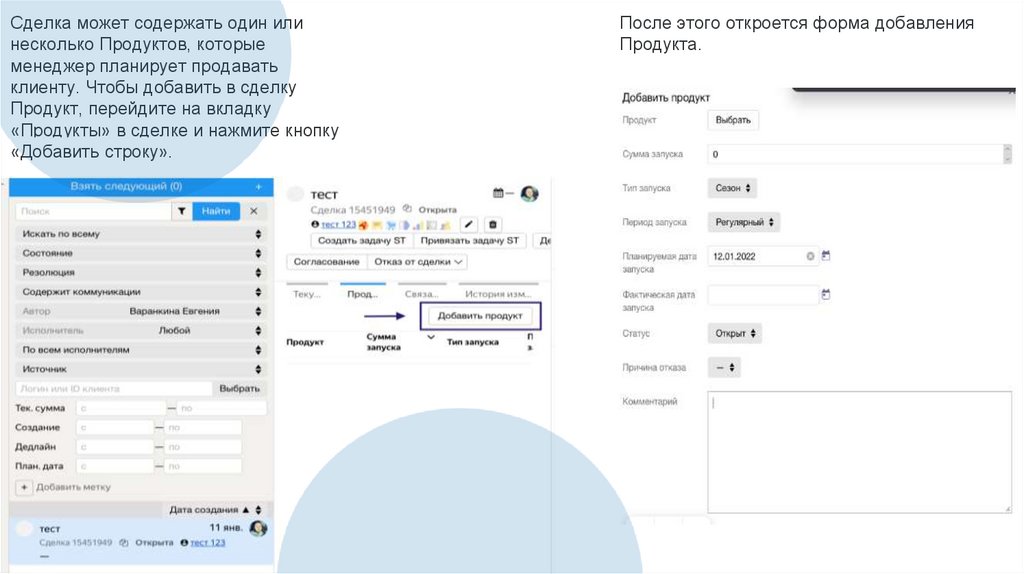Viewport: 1024px width, 574px height.
Task: Switch to the История изм... tab
Action: [x=498, y=294]
